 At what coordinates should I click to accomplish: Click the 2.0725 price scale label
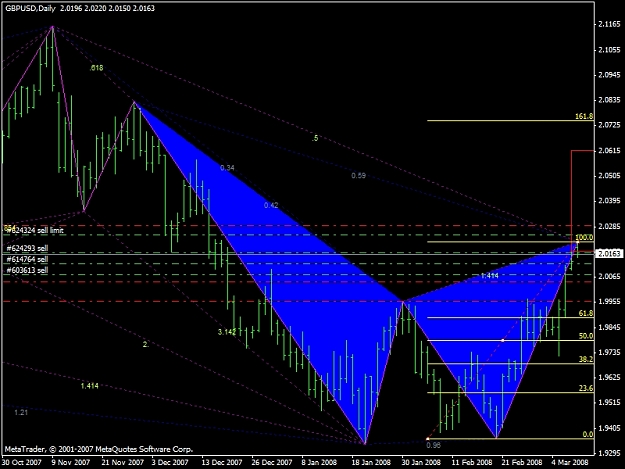[x=609, y=125]
